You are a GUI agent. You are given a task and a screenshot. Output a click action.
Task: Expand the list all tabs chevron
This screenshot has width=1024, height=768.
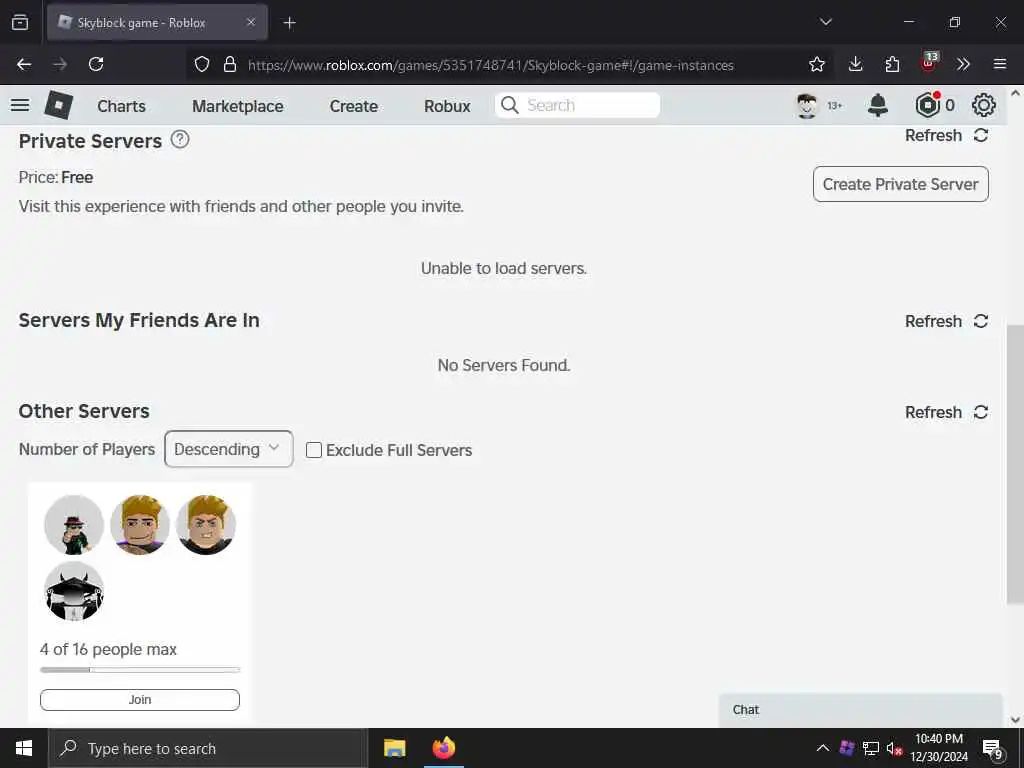825,22
